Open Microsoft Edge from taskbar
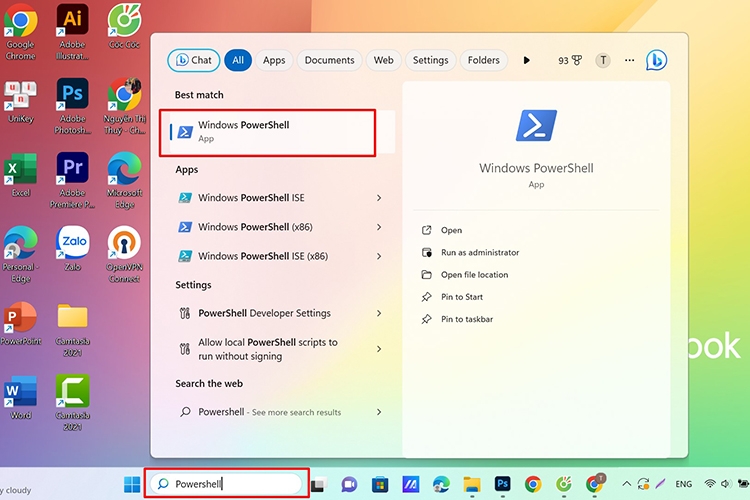 tap(441, 485)
